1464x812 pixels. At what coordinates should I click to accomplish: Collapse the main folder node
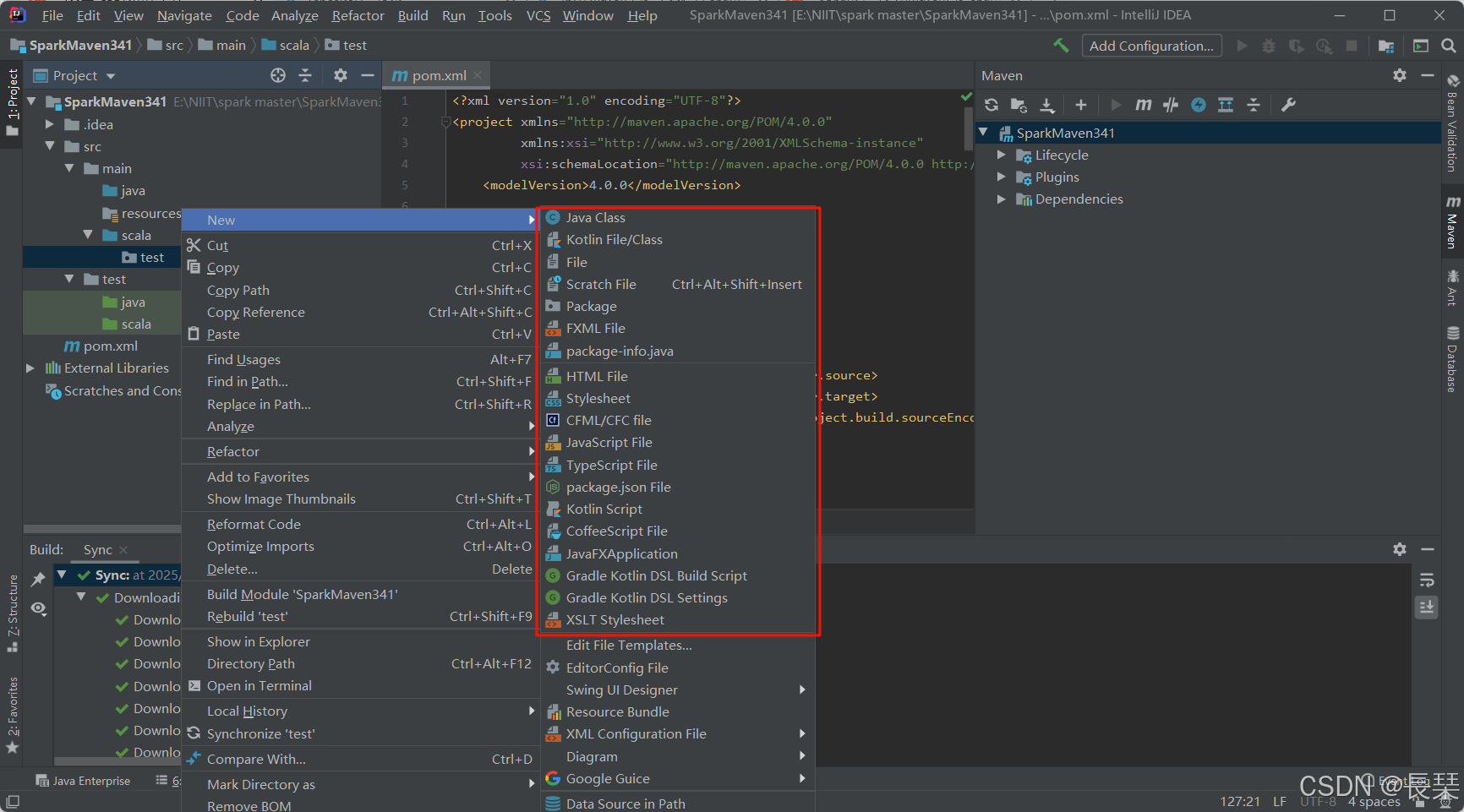pos(69,168)
